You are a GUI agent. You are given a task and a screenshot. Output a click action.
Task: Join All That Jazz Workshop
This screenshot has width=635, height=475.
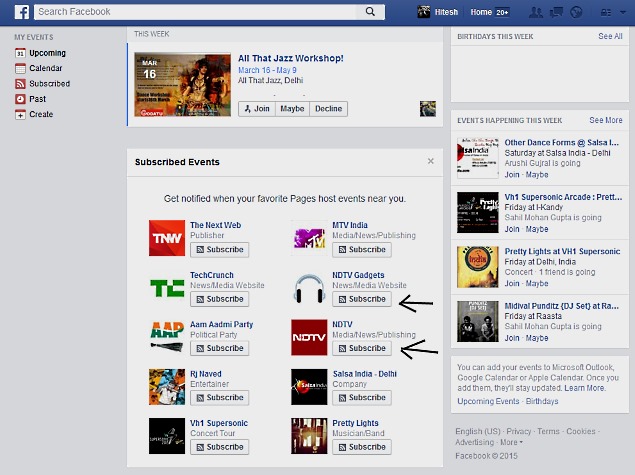257,109
